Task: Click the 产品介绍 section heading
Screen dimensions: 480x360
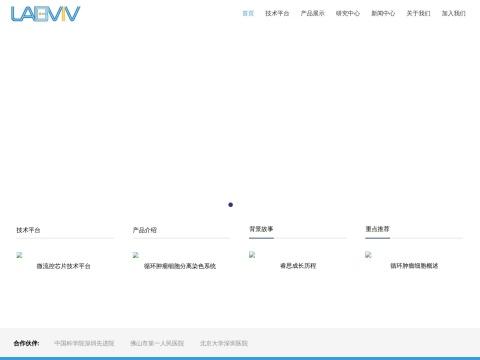Action: (145, 230)
